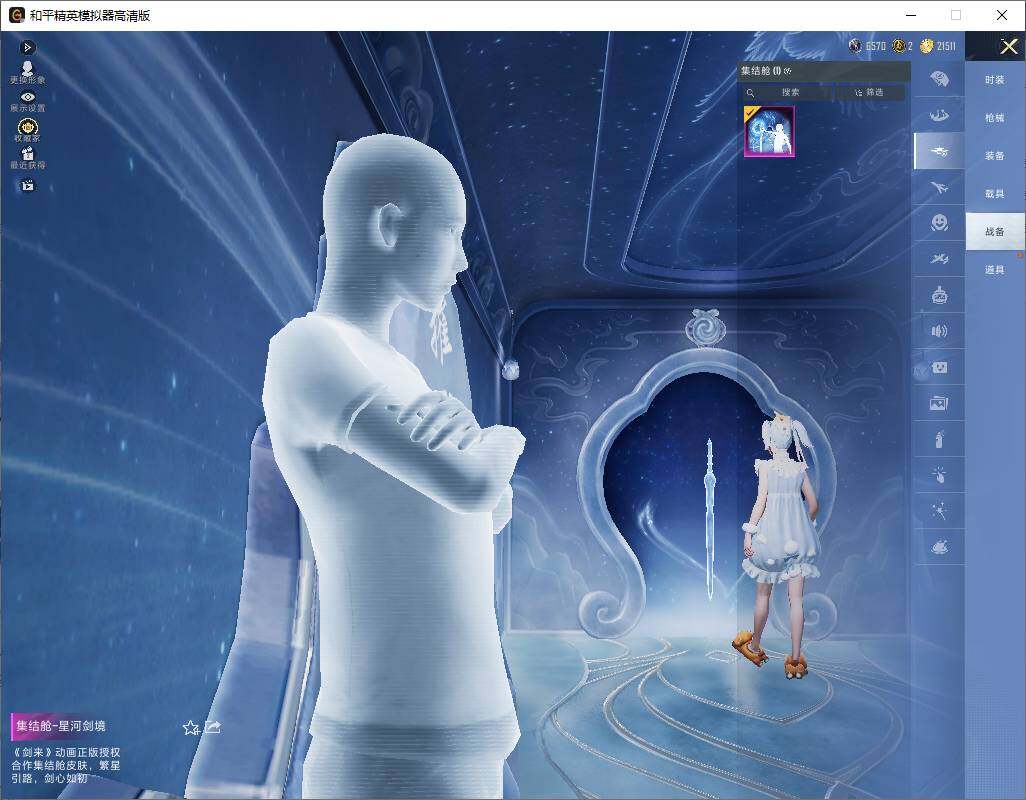Click the 21511 gold coin balance
The width and height of the screenshot is (1026, 800).
(938, 46)
